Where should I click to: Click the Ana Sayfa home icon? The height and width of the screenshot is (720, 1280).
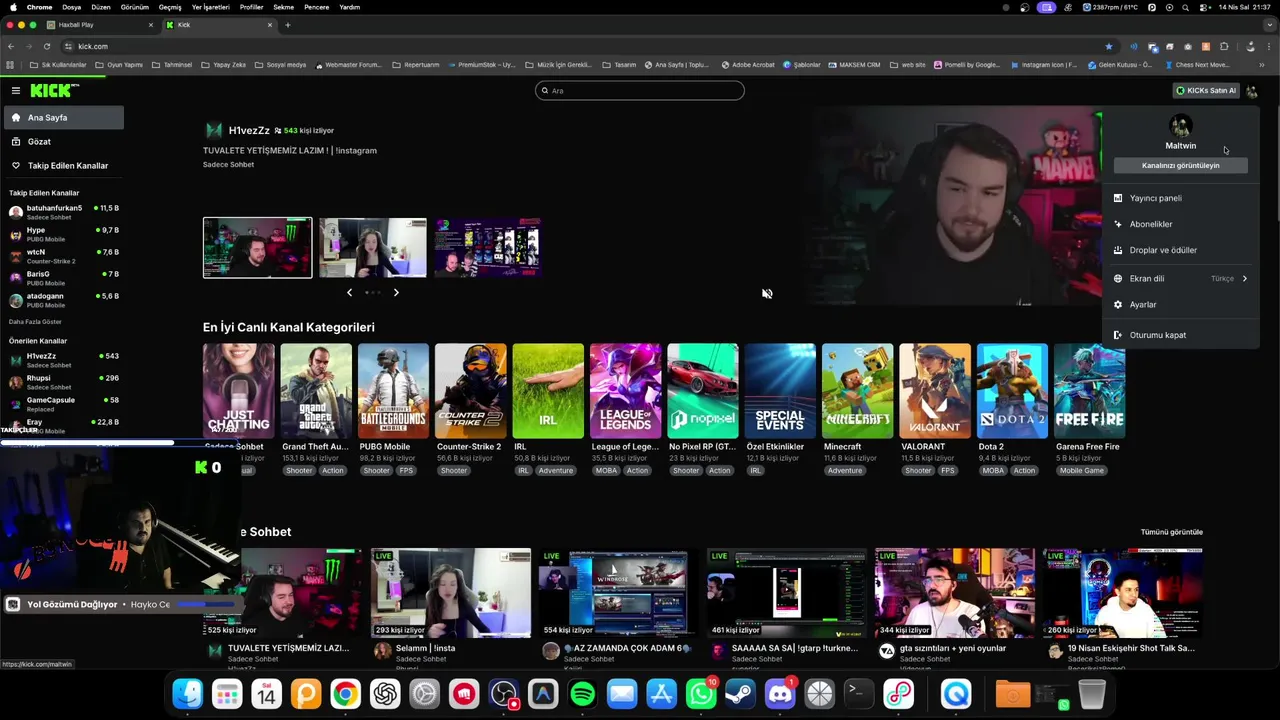click(x=16, y=117)
